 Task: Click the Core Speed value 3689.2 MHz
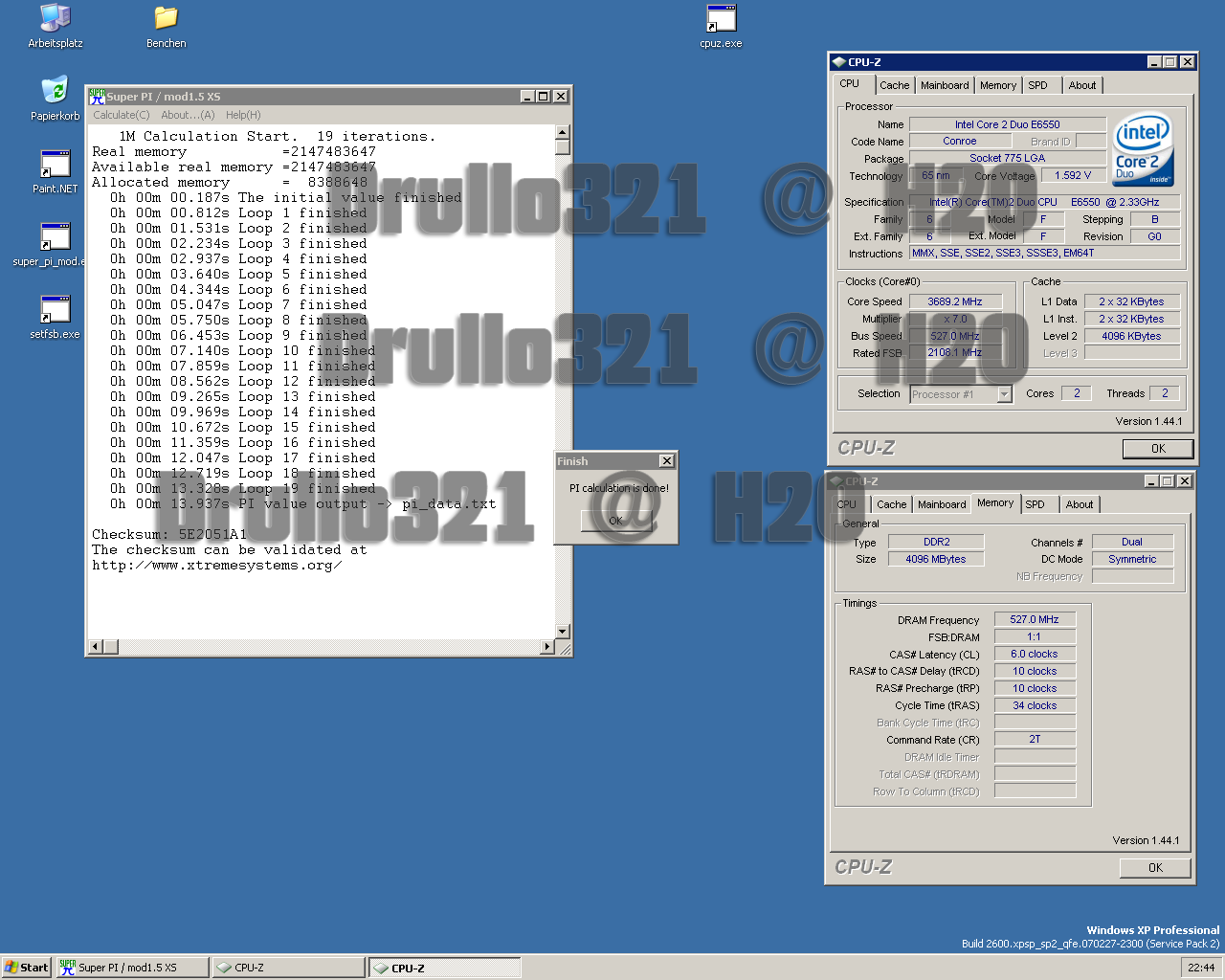[954, 301]
